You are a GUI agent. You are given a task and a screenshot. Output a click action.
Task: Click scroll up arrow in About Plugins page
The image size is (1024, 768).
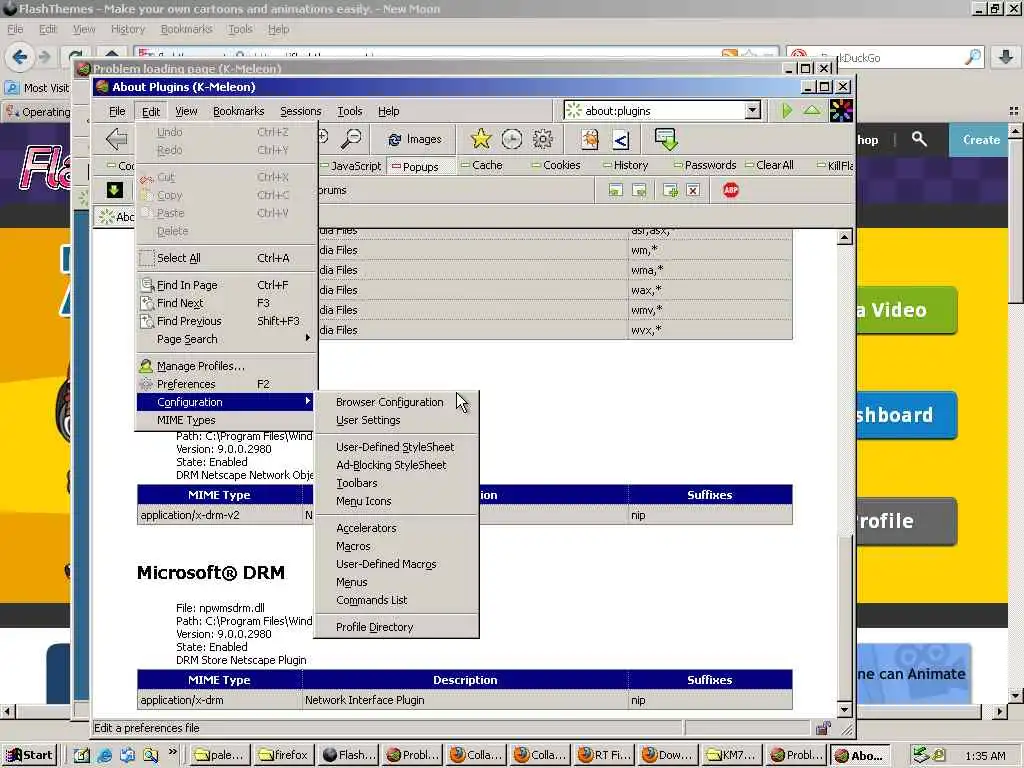tap(844, 237)
